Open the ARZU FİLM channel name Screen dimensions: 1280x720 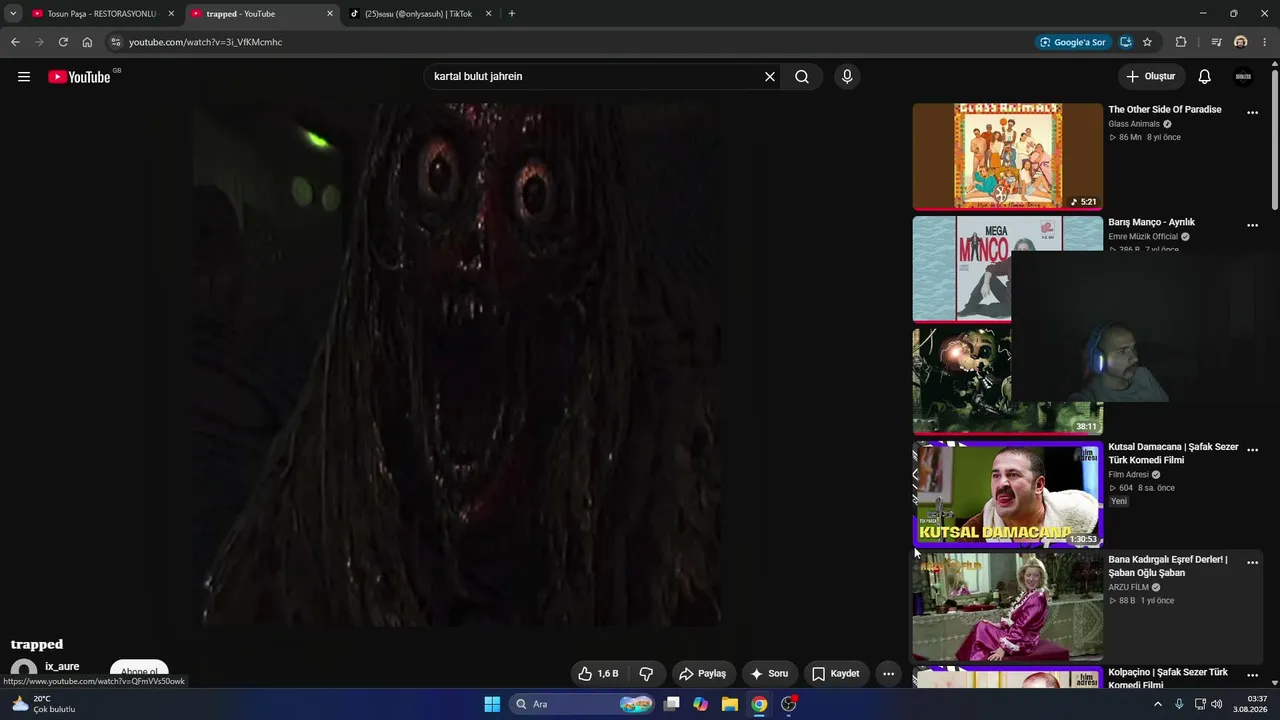[x=1129, y=587]
